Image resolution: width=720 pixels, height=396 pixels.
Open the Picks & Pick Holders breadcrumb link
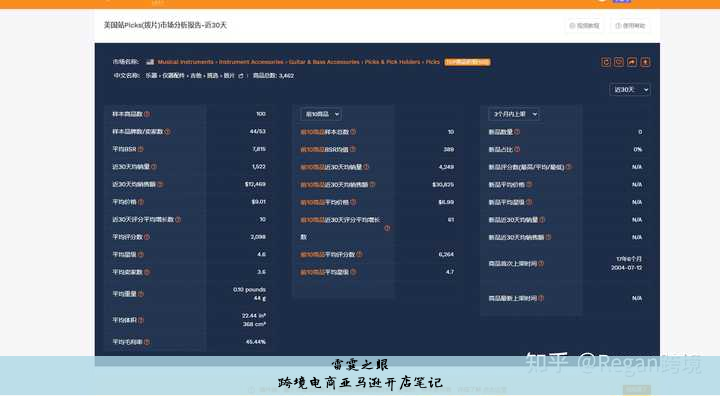(x=393, y=62)
